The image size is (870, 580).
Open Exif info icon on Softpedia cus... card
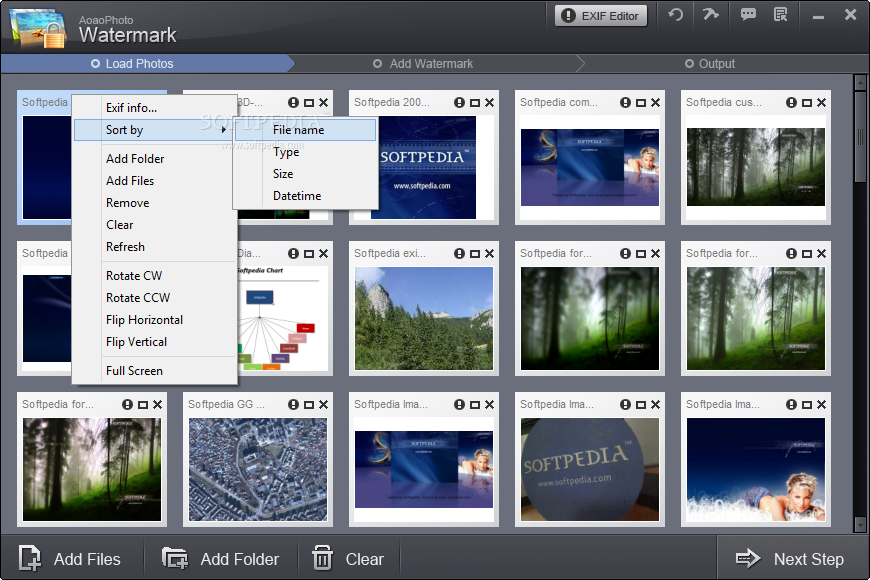[x=791, y=103]
